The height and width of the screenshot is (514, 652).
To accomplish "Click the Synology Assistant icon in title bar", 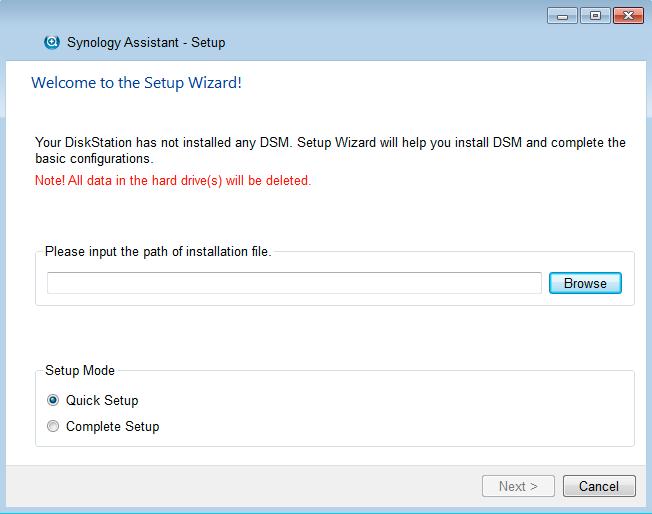I will 52,42.
